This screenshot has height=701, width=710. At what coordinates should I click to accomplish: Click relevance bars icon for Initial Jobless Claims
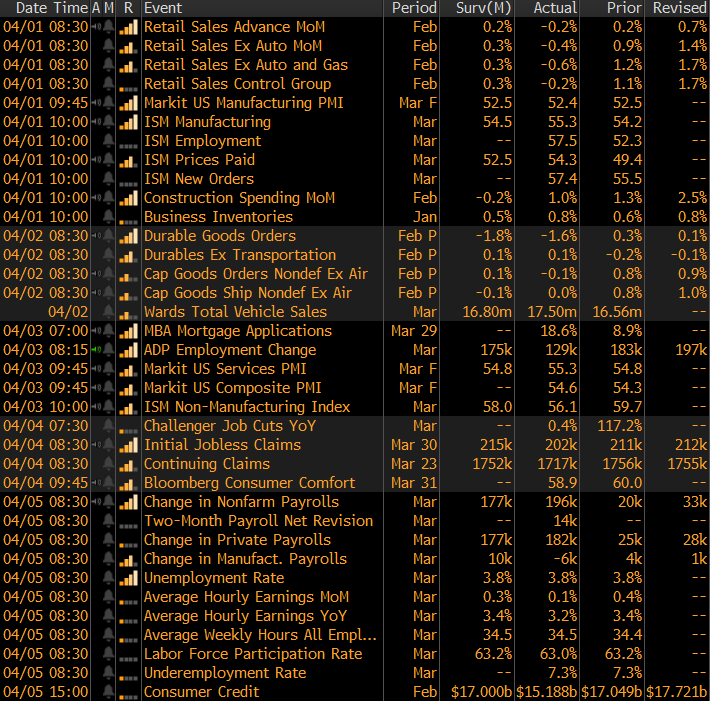pos(127,445)
